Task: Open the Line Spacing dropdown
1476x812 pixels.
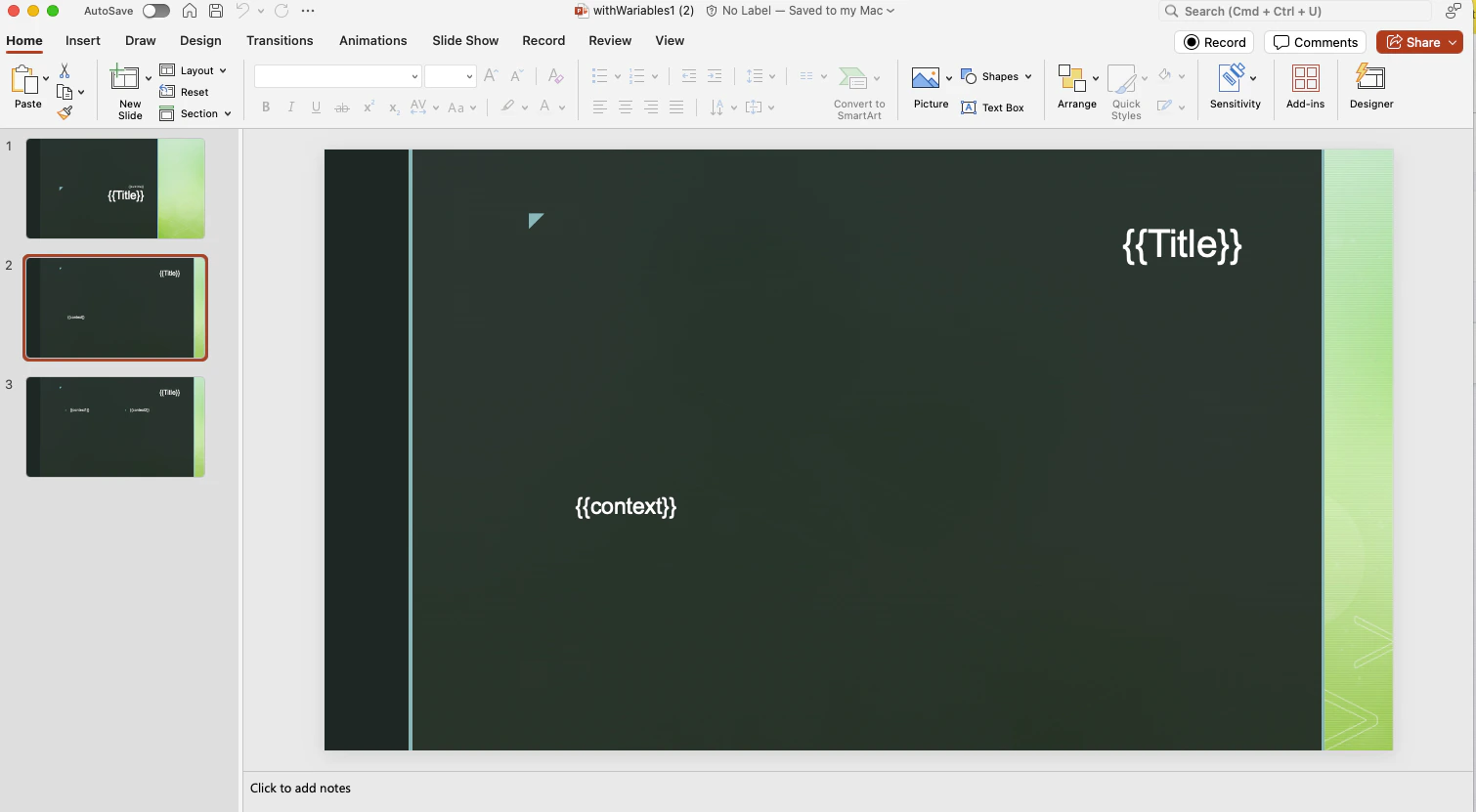Action: tap(760, 76)
